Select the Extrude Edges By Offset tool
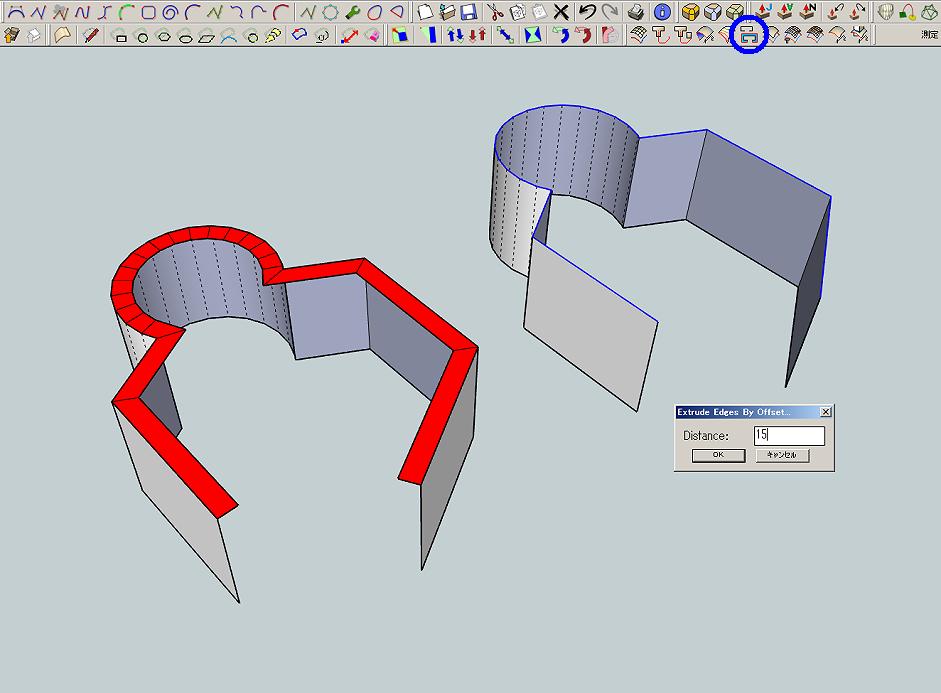The height and width of the screenshot is (693, 941). 750,35
